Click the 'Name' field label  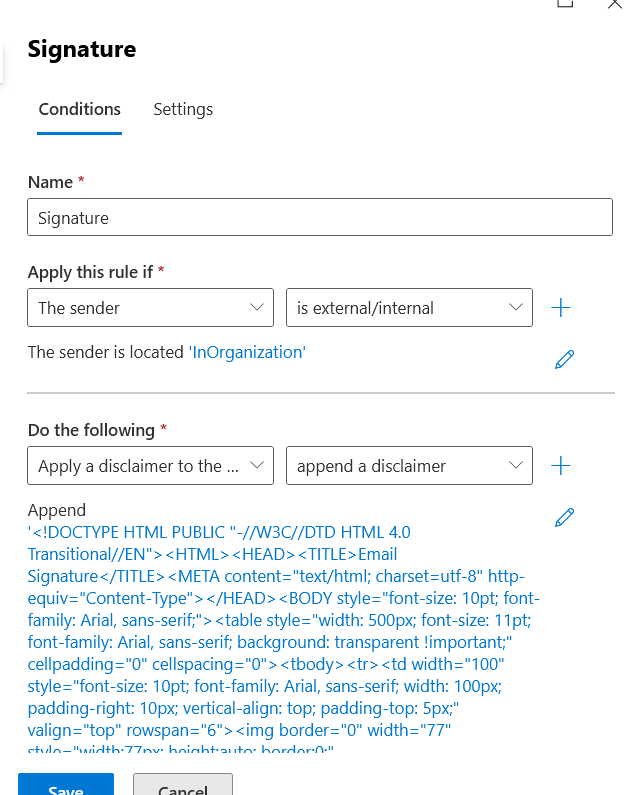(x=50, y=182)
